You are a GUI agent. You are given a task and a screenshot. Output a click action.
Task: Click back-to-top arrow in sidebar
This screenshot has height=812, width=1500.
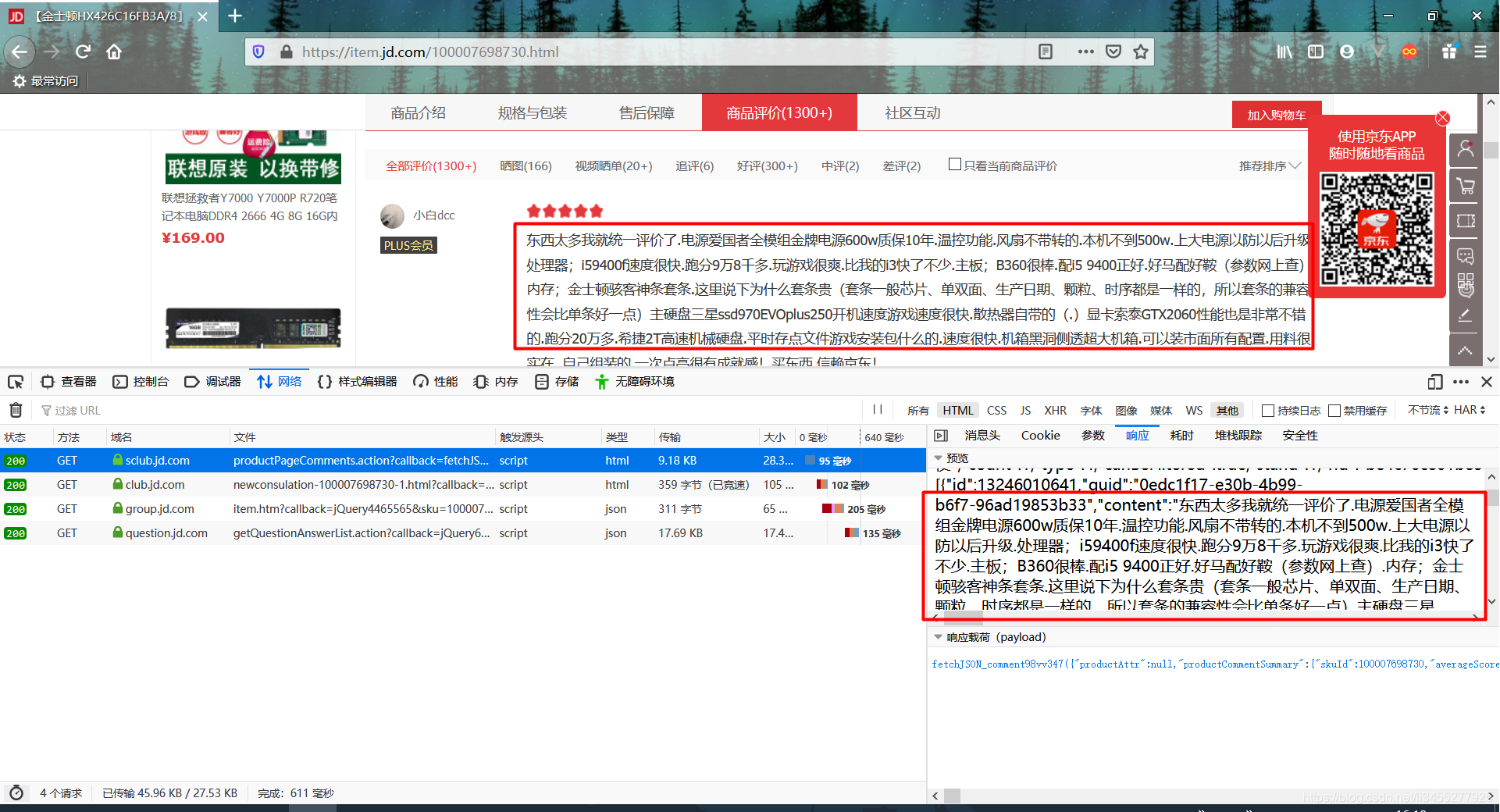coord(1466,351)
